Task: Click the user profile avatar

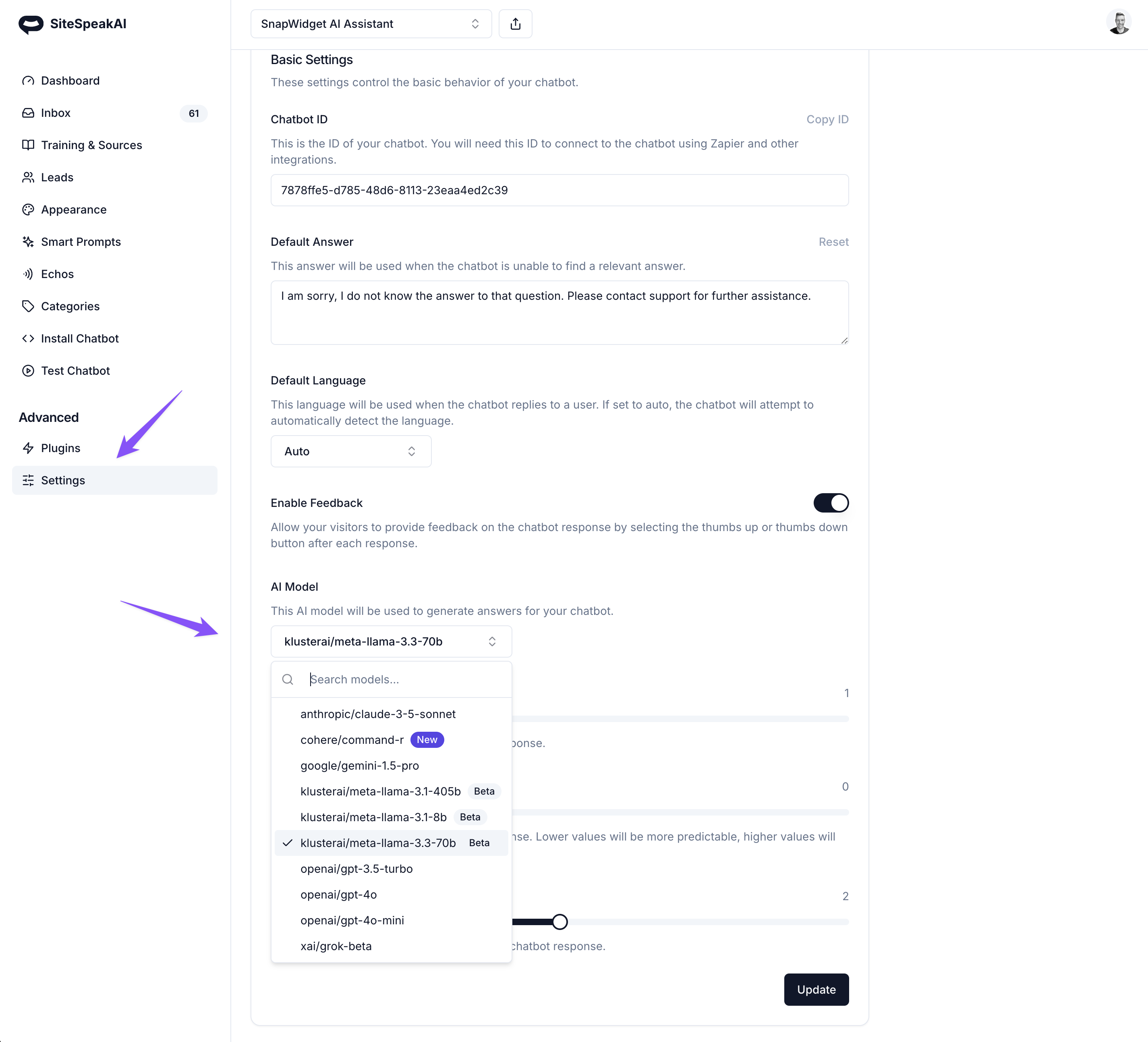Action: [1118, 23]
